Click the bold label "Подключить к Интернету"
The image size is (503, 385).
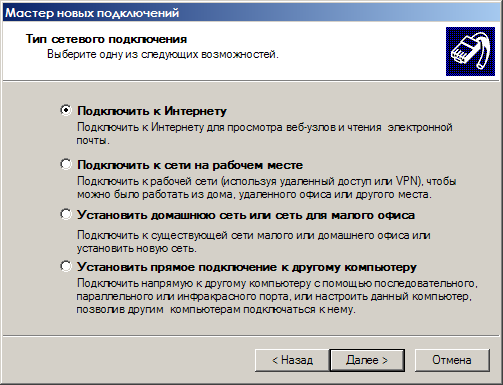152,111
